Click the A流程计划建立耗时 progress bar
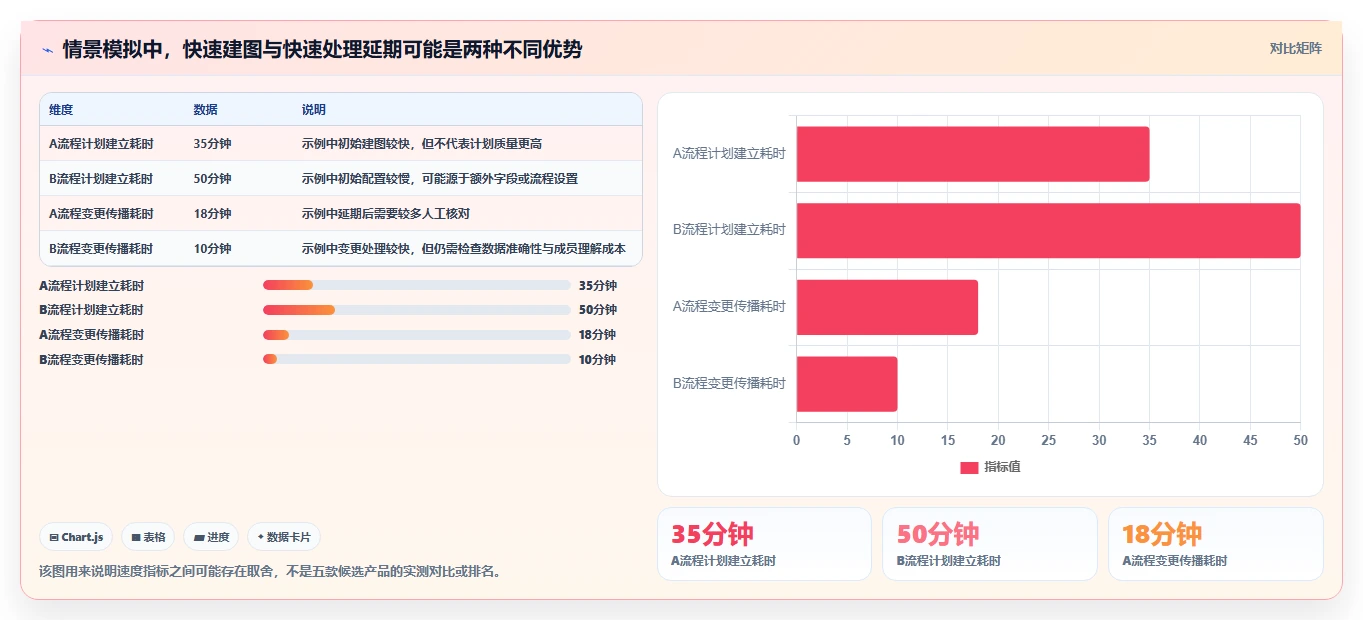 417,285
